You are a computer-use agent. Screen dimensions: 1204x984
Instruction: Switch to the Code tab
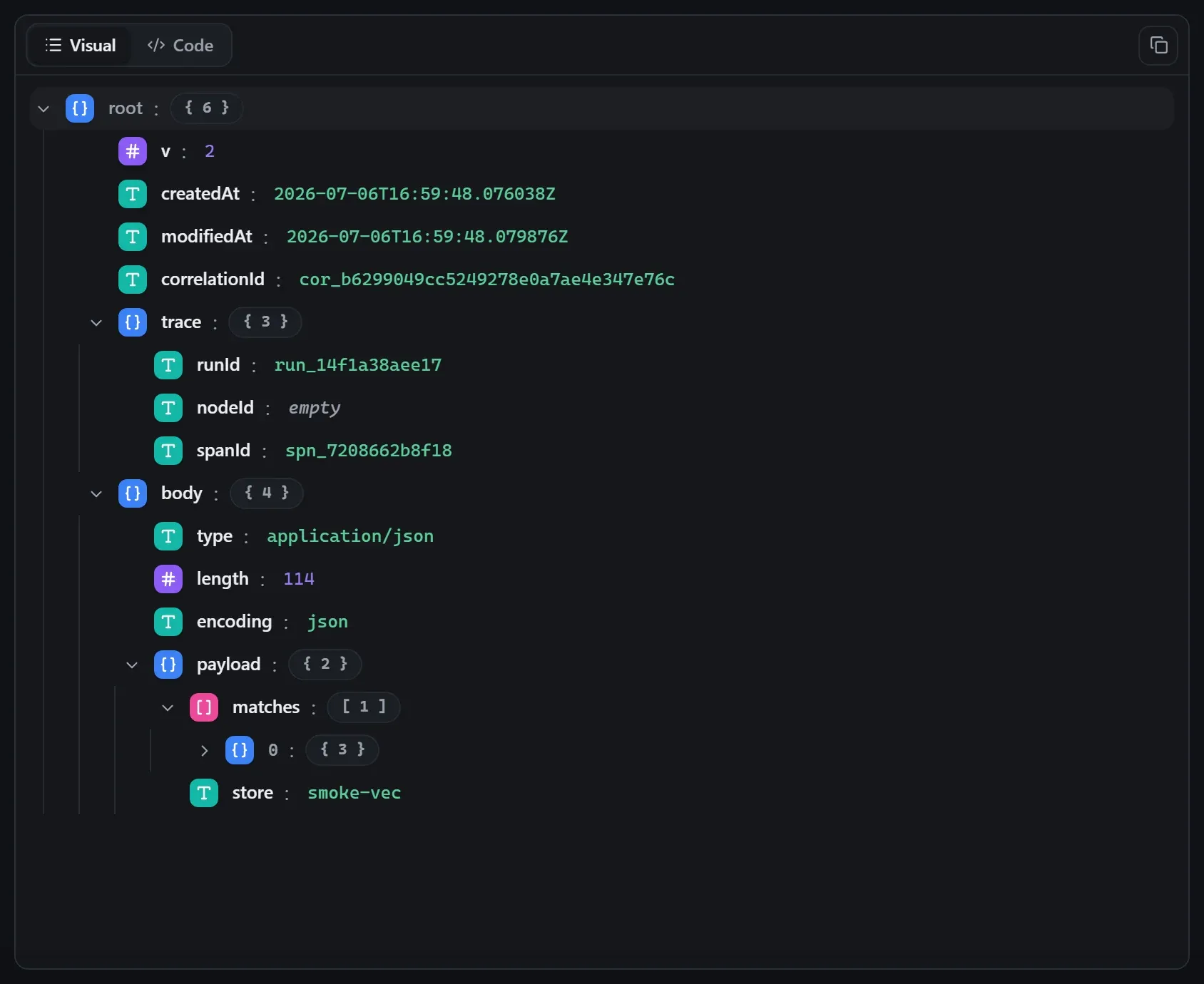[x=180, y=45]
